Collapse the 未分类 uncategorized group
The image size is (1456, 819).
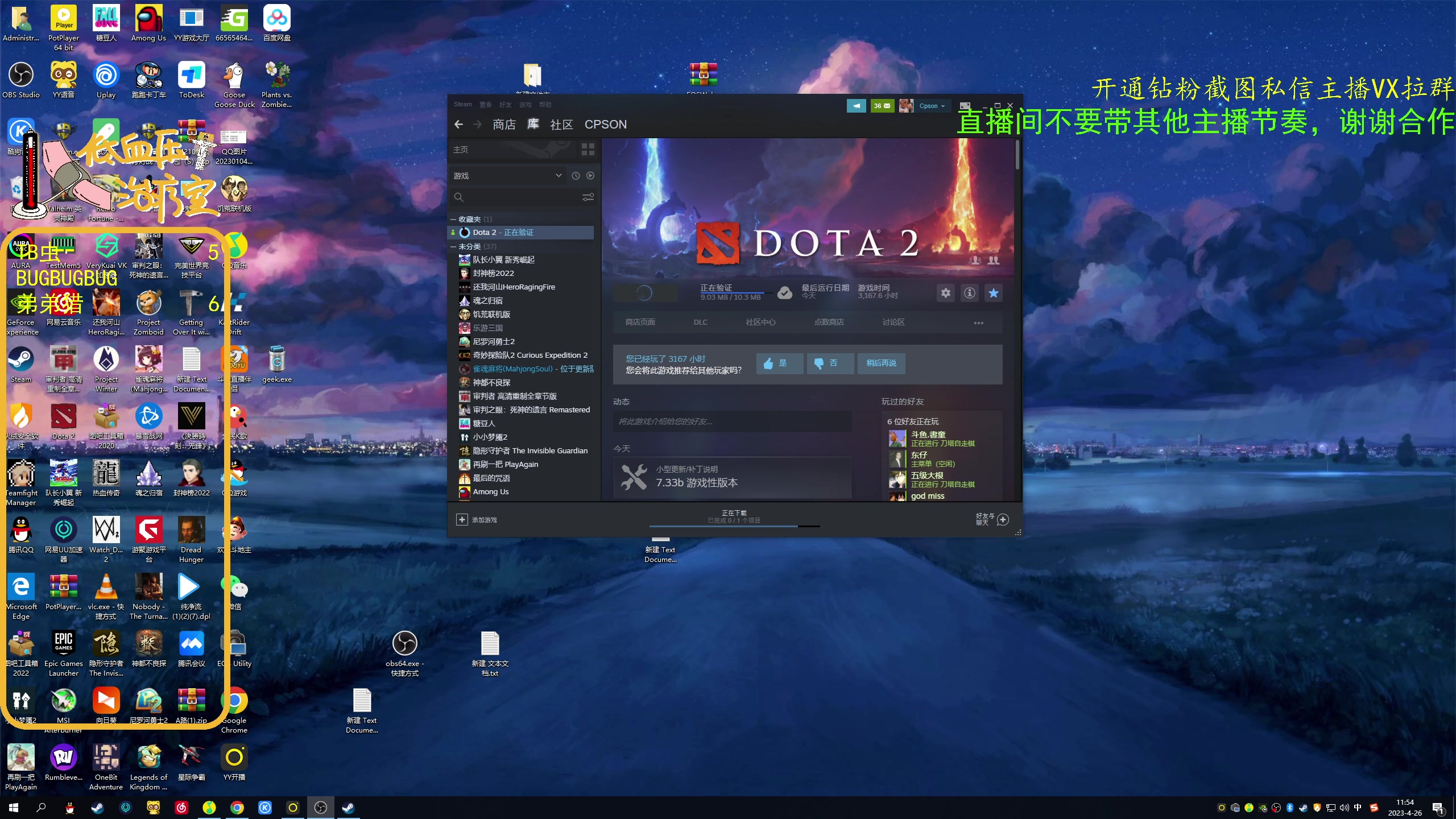point(453,246)
